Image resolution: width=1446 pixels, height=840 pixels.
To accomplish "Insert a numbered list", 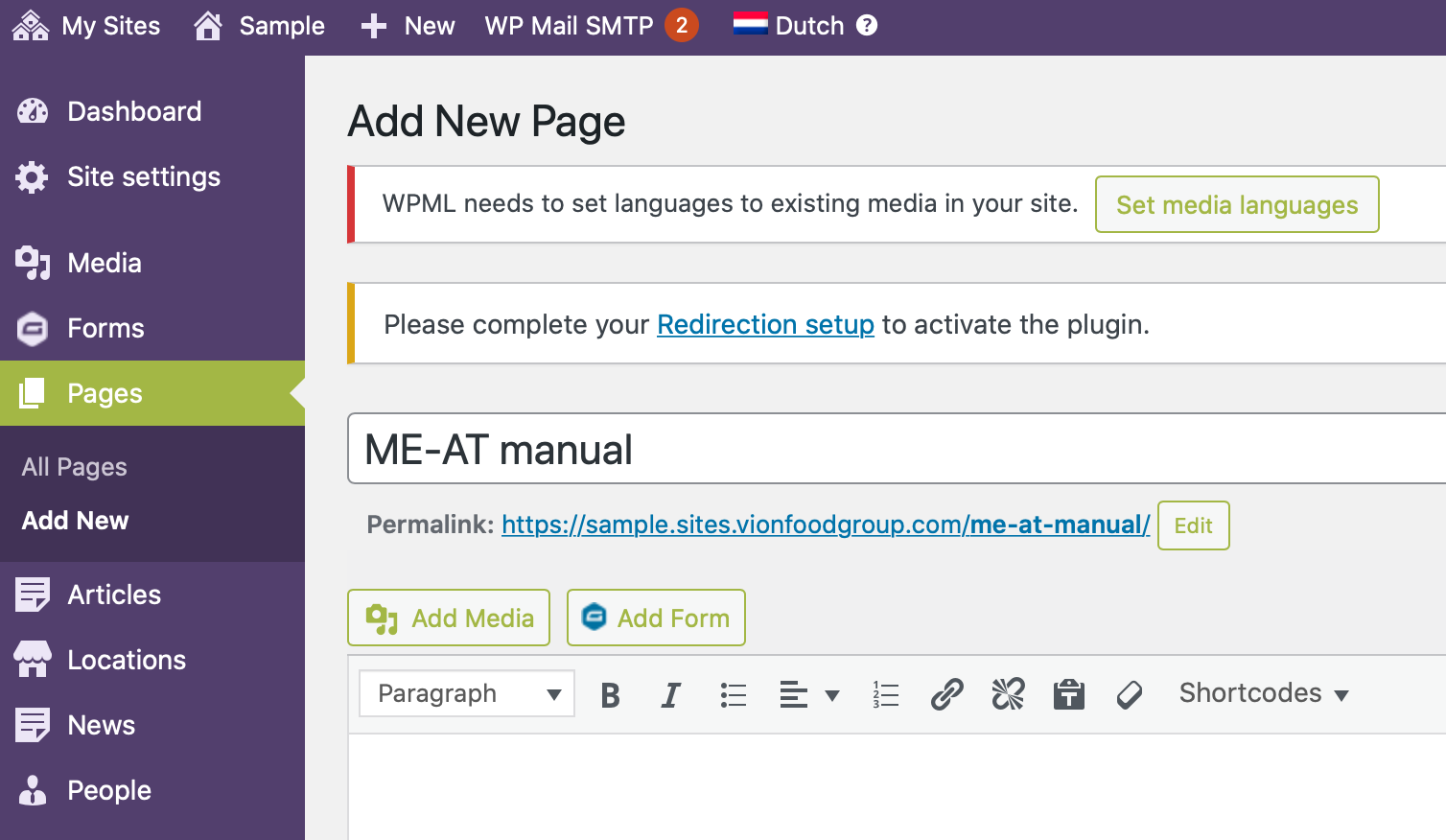I will coord(885,694).
